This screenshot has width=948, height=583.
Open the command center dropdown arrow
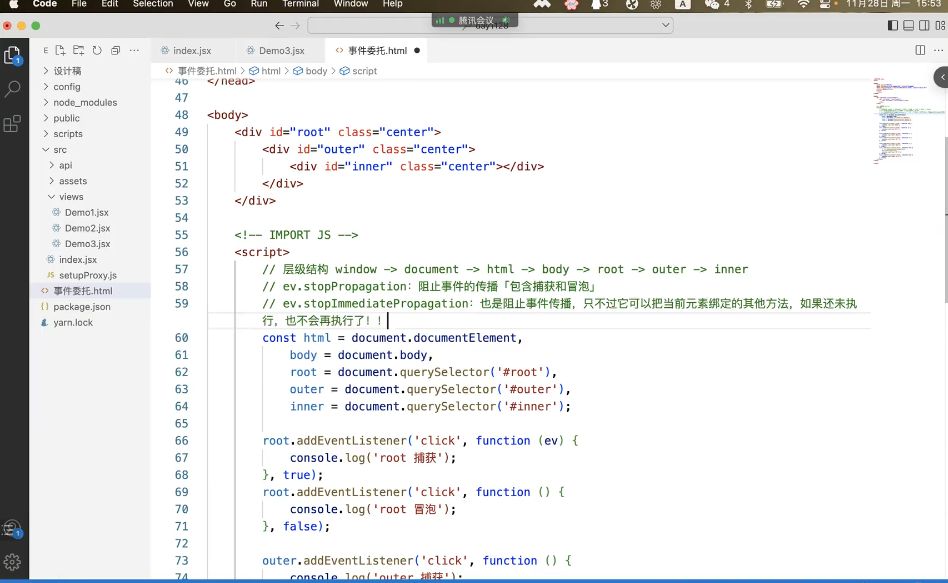[x=665, y=25]
